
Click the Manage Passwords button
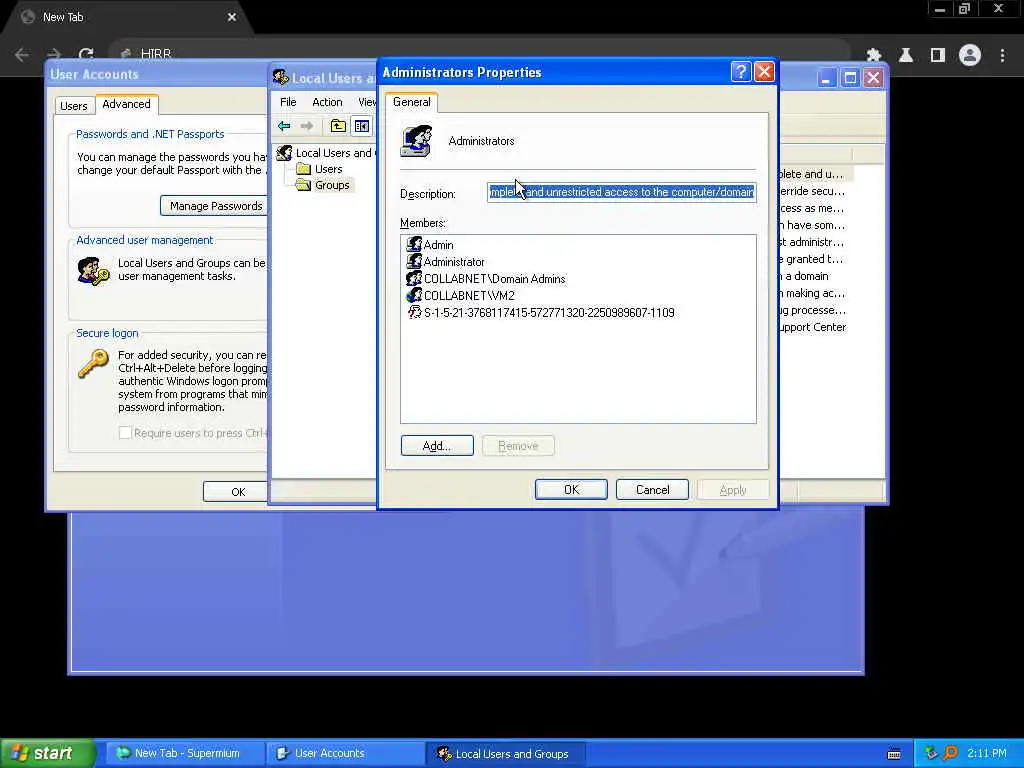216,206
